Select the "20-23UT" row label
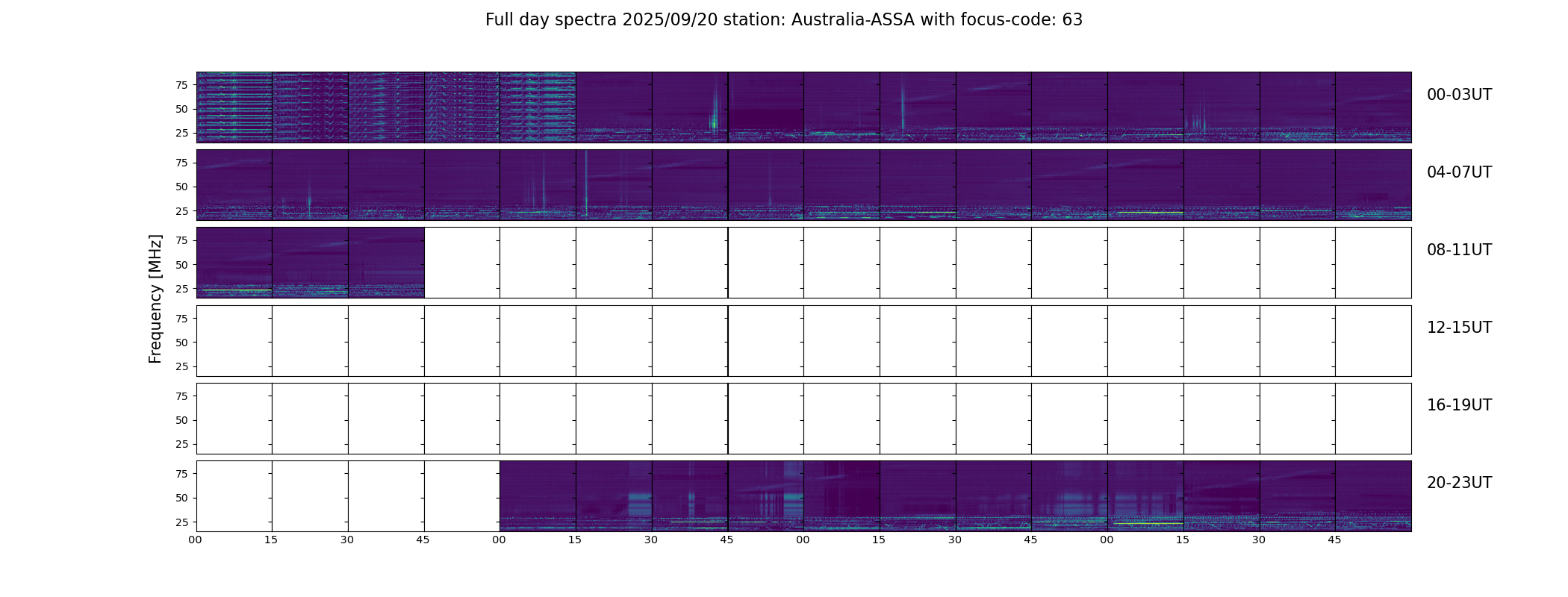The width and height of the screenshot is (1568, 597). point(1458,483)
